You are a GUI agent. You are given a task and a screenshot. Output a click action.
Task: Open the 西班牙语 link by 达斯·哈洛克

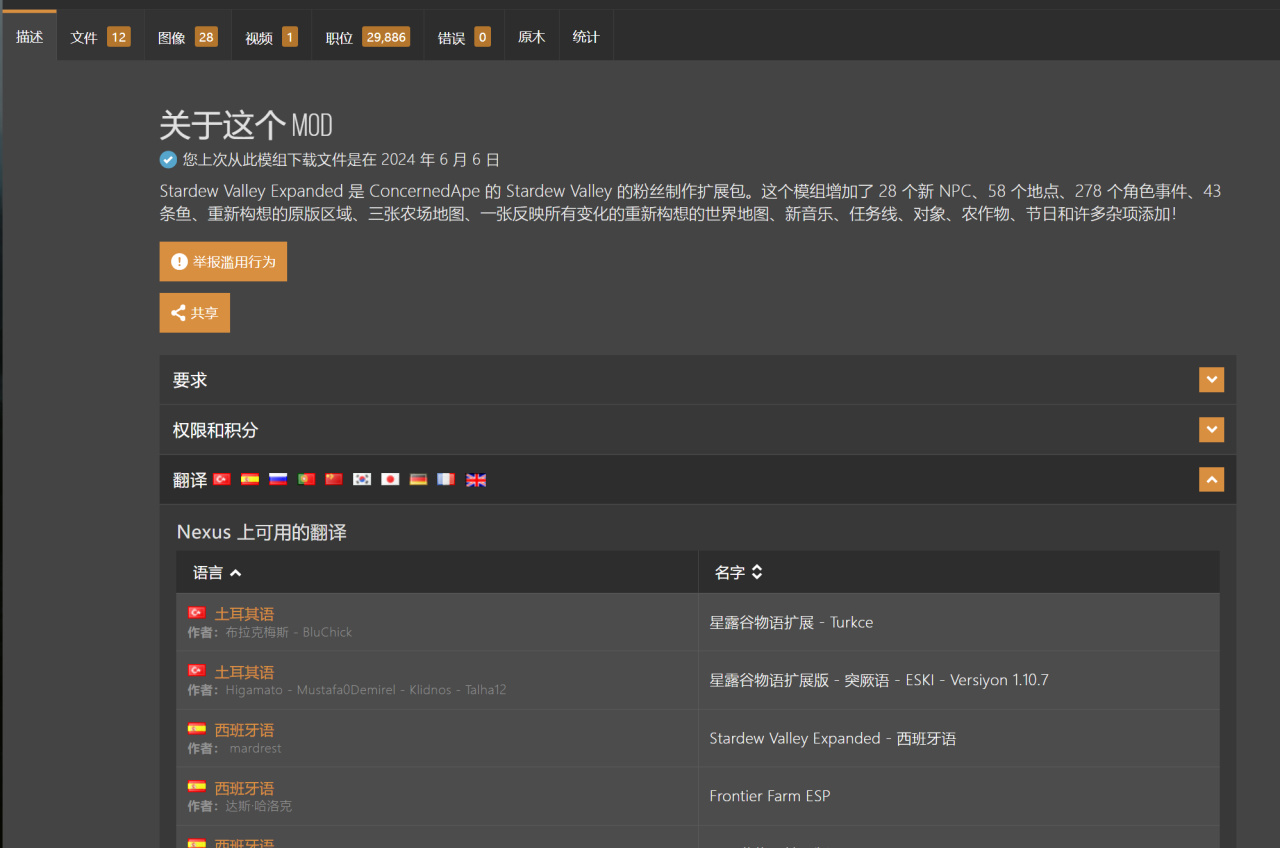pyautogui.click(x=244, y=788)
